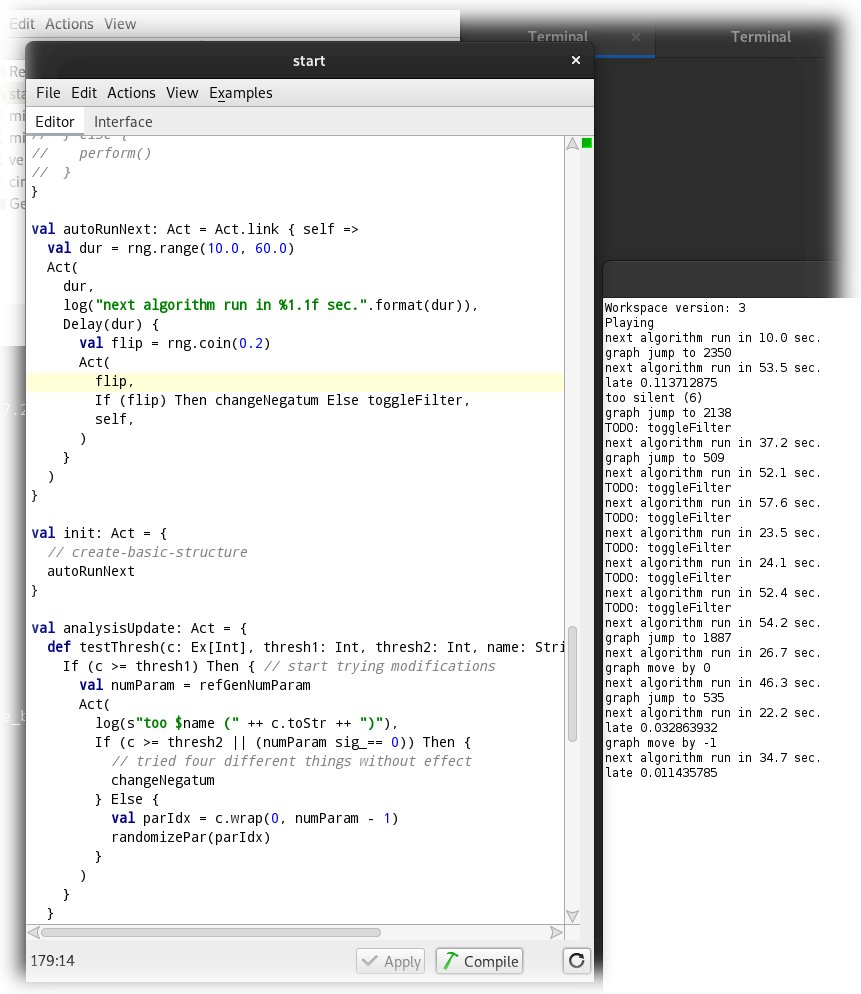Click the Compile button with hammer icon
The width and height of the screenshot is (861, 994).
click(480, 961)
